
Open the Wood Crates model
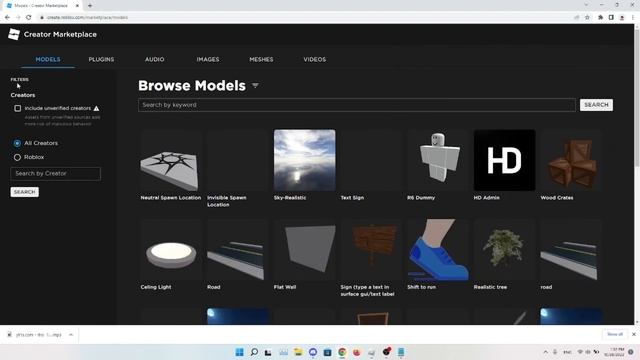pos(571,160)
